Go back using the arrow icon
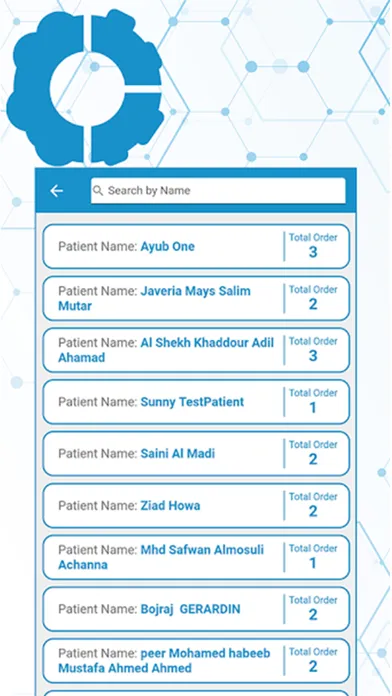 [56, 191]
